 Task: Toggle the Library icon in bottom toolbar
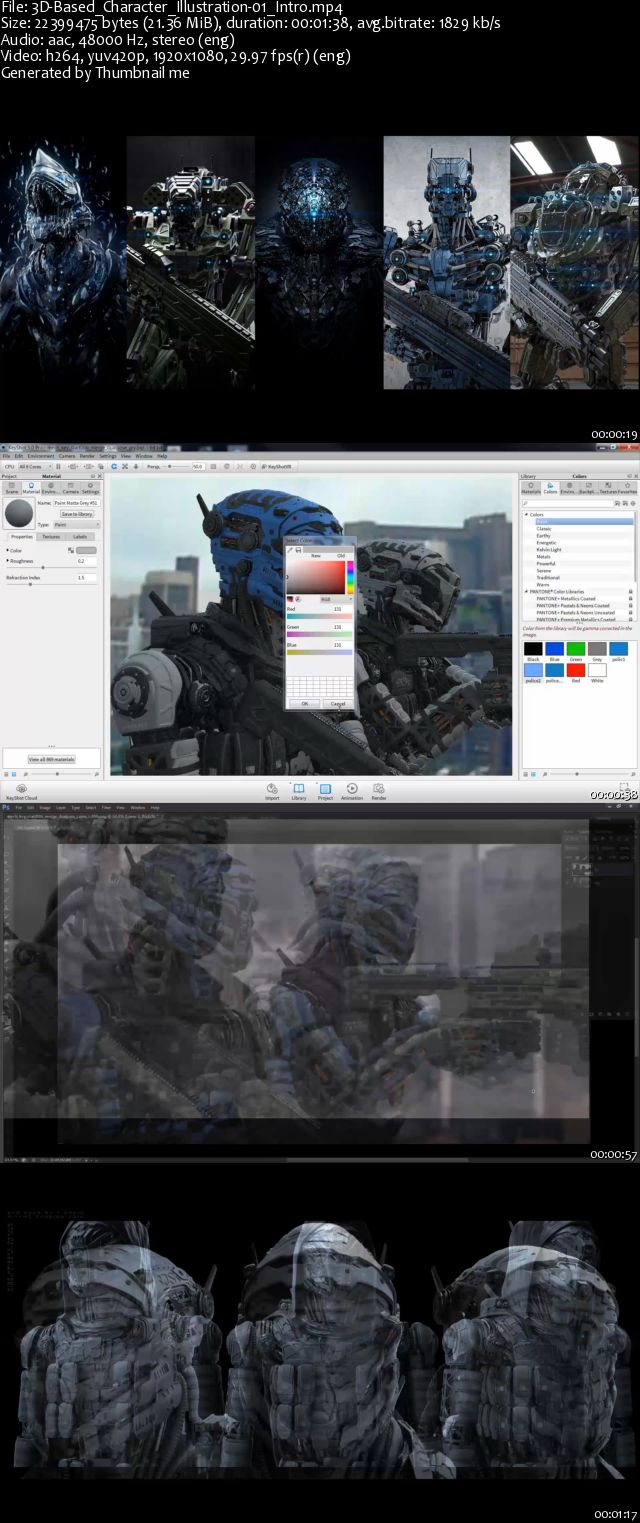[298, 791]
